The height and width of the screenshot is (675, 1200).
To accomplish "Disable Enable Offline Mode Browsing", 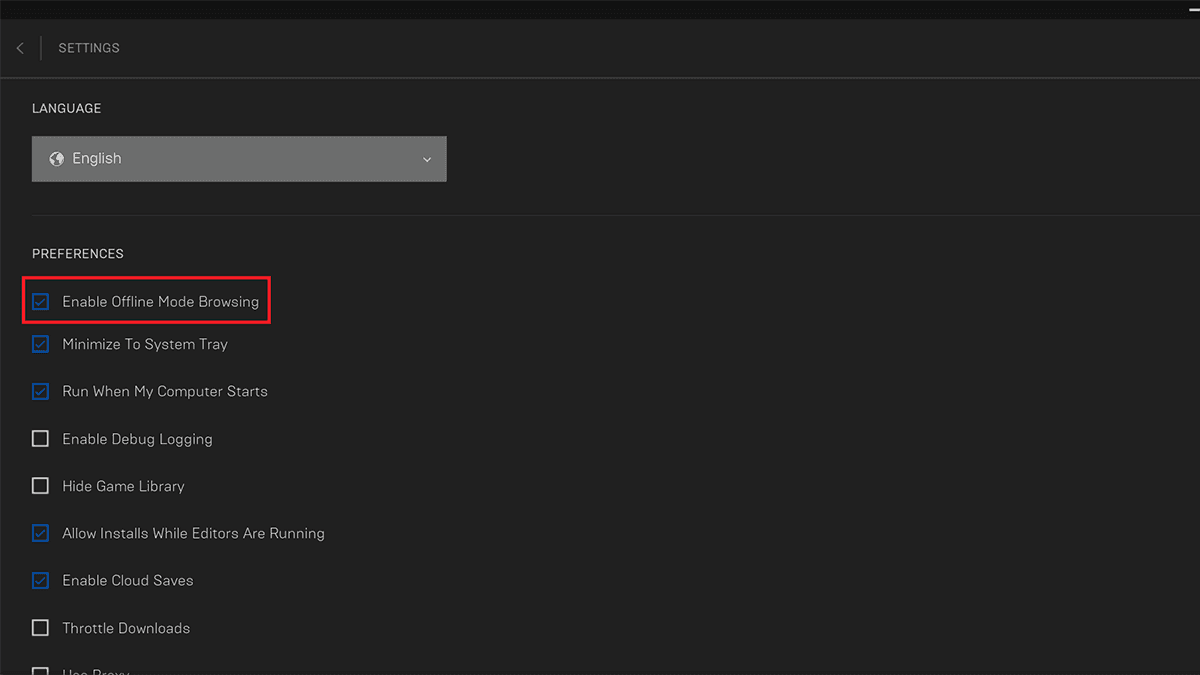I will (x=40, y=300).
